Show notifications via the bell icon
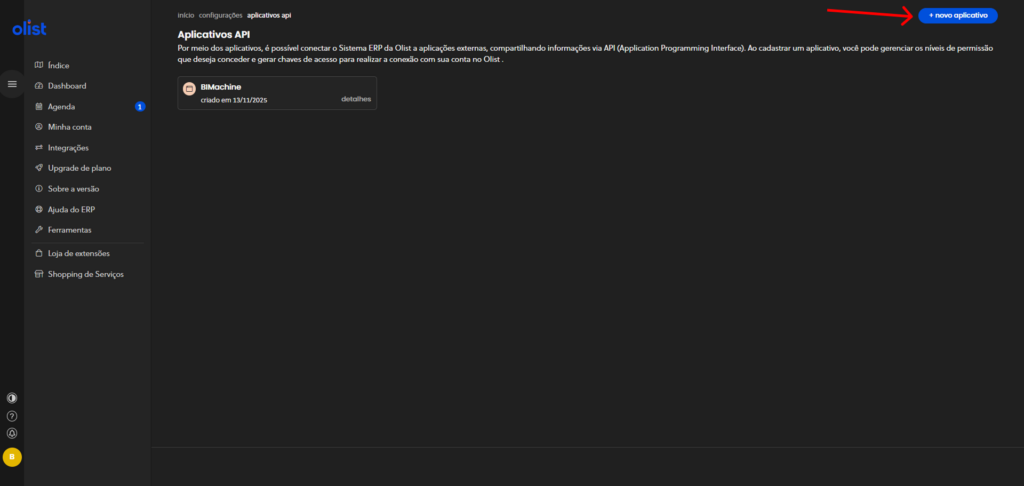The width and height of the screenshot is (1024, 486). [12, 434]
